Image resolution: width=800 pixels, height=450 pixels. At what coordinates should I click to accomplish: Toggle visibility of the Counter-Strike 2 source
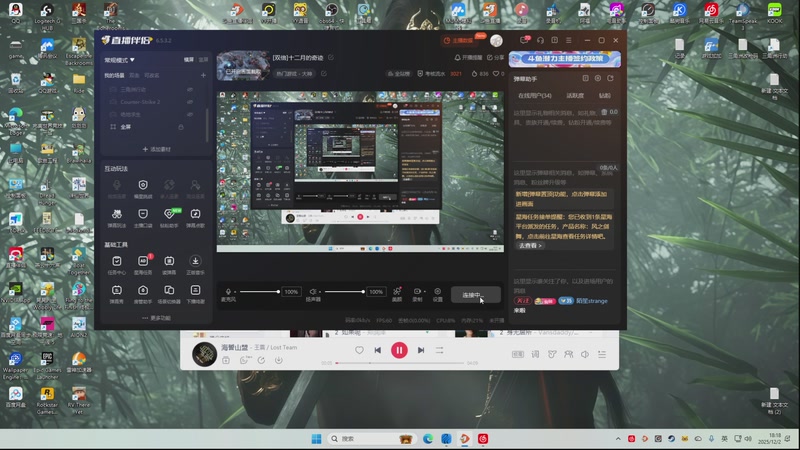190,102
